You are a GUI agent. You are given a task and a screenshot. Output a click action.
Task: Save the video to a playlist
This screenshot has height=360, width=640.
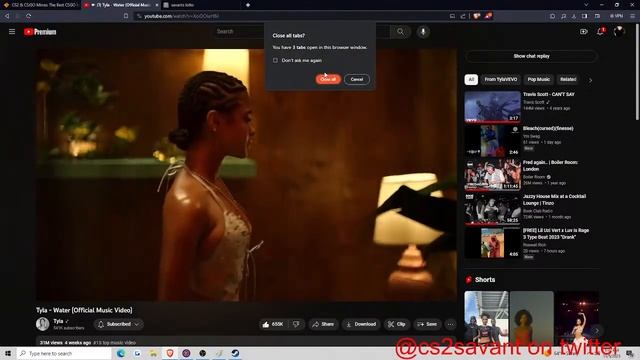pos(427,324)
